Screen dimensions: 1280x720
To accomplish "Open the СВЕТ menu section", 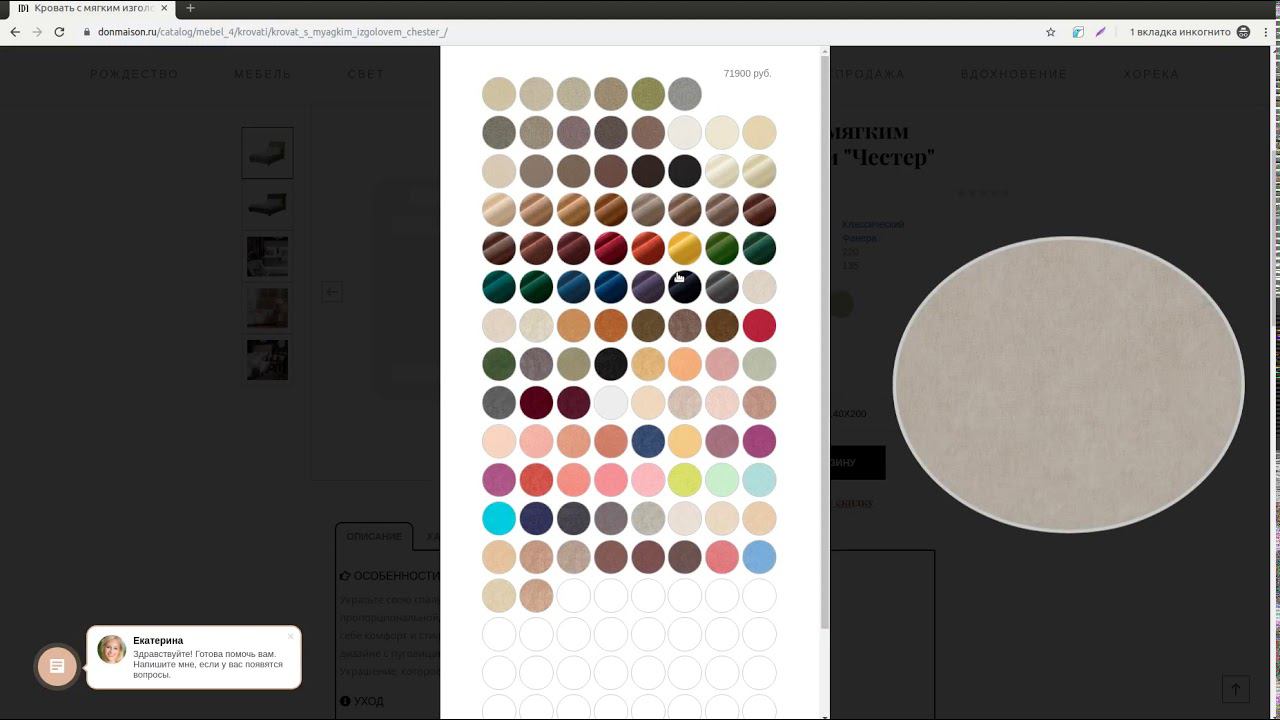I will point(366,74).
